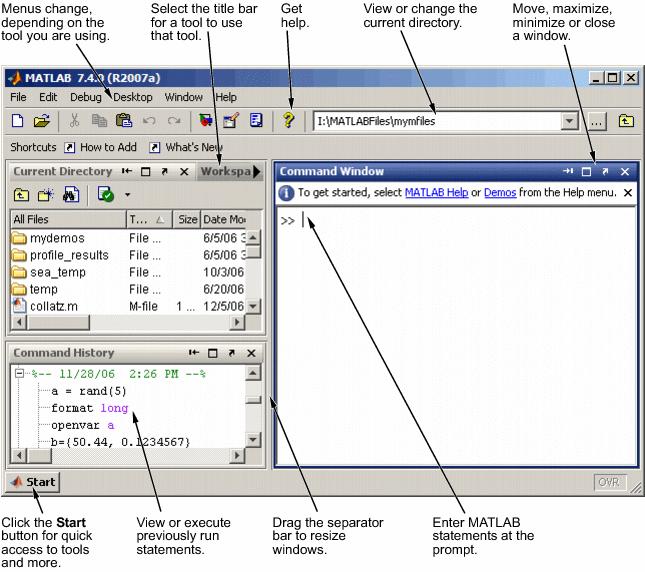645x572 pixels.
Task: Open the directory reports icon with green check
Action: coord(106,194)
